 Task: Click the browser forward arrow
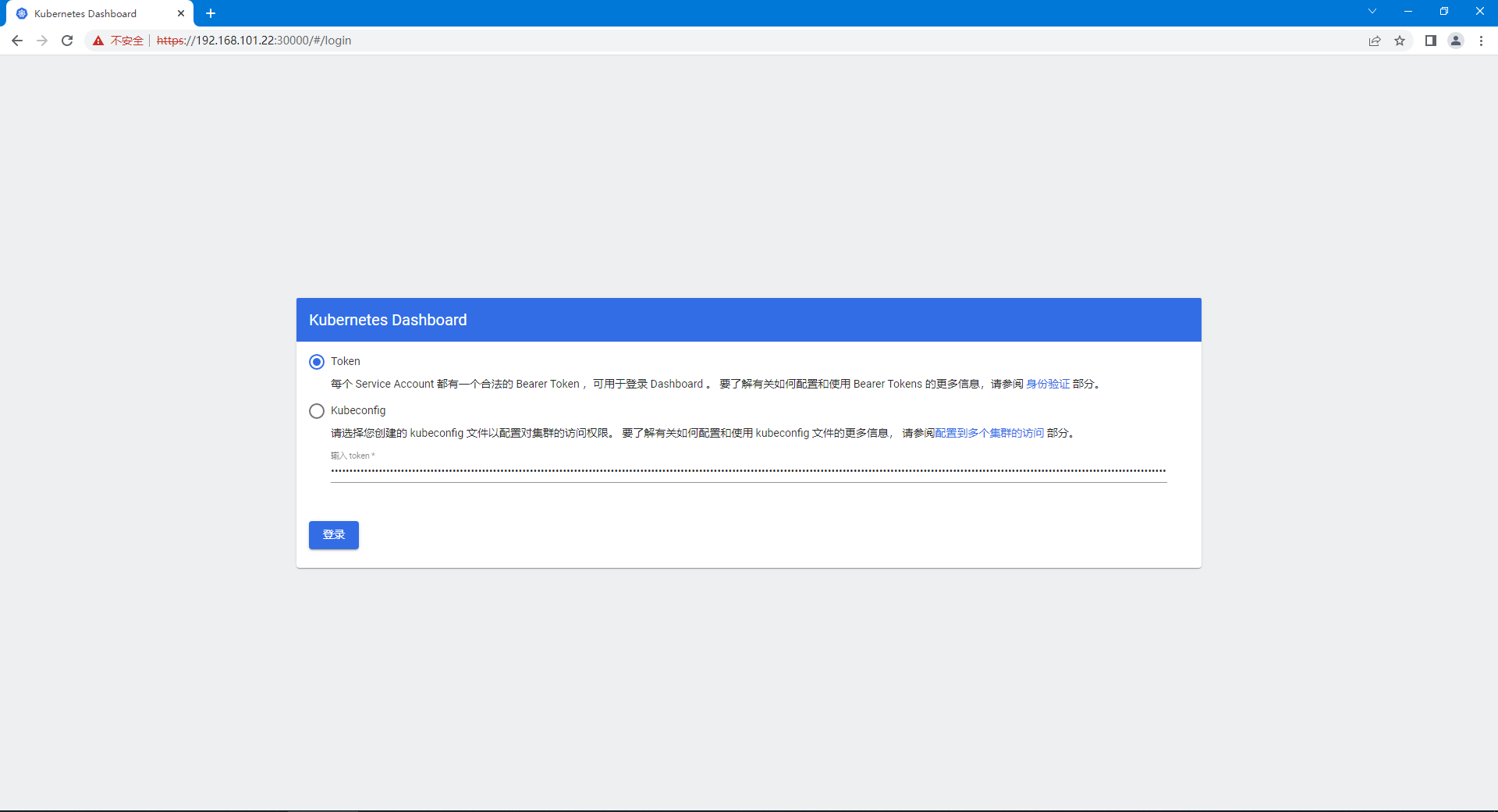click(x=42, y=41)
